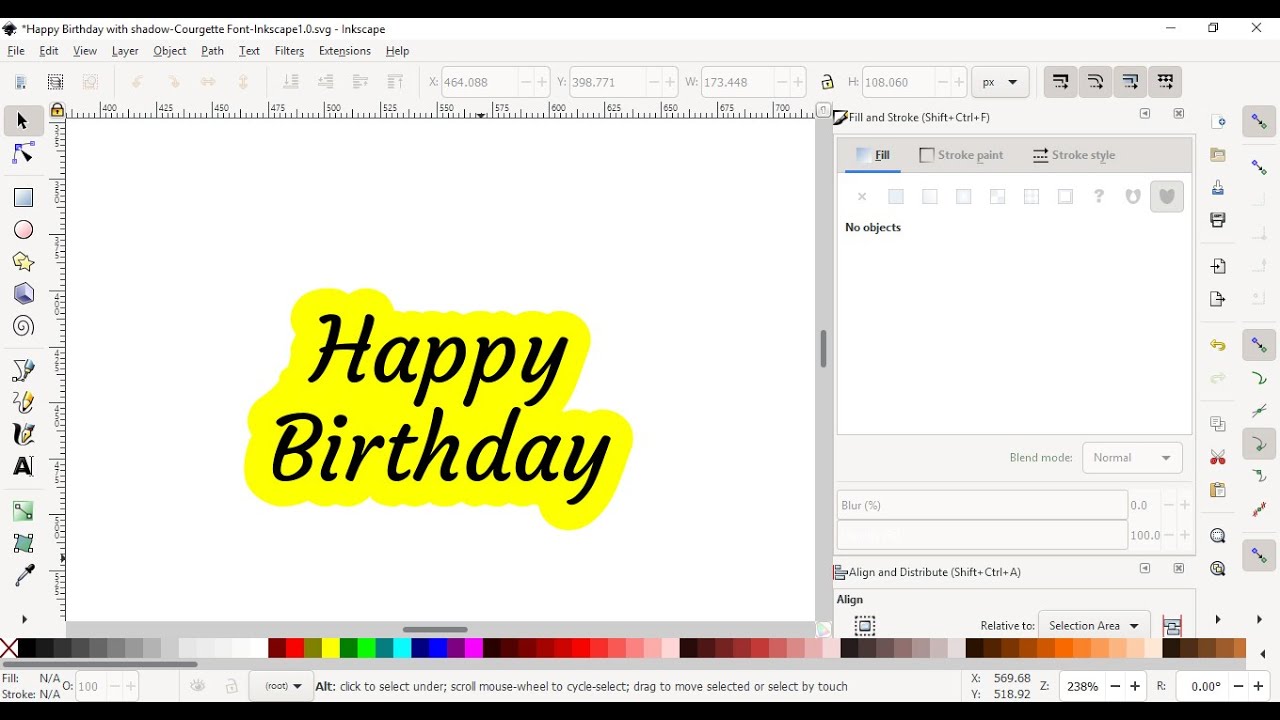Select the Rectangle tool
This screenshot has height=720, width=1280.
click(23, 198)
